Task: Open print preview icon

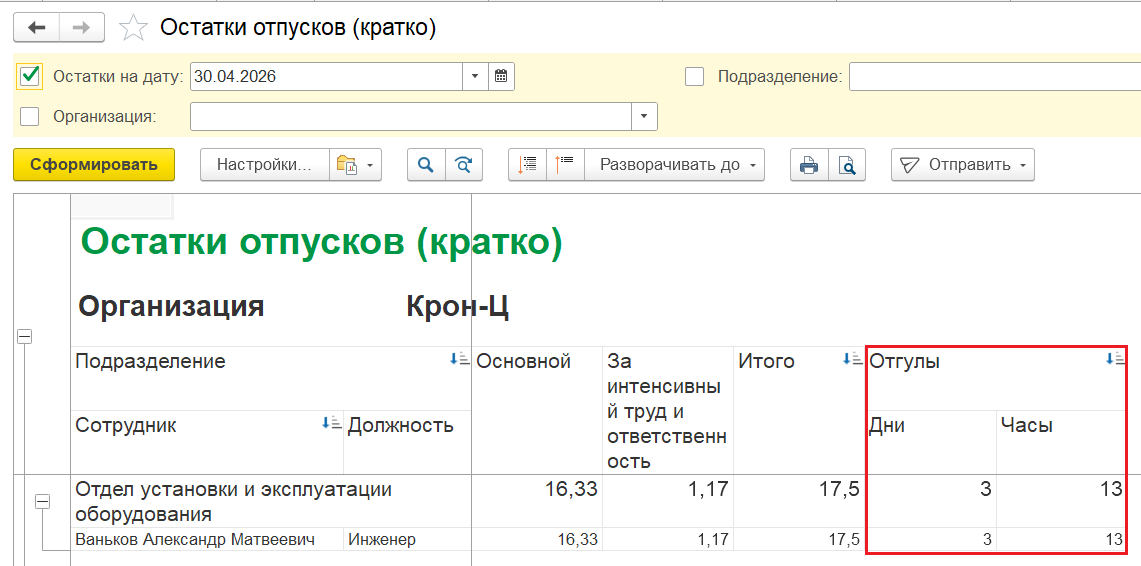Action: tap(847, 165)
